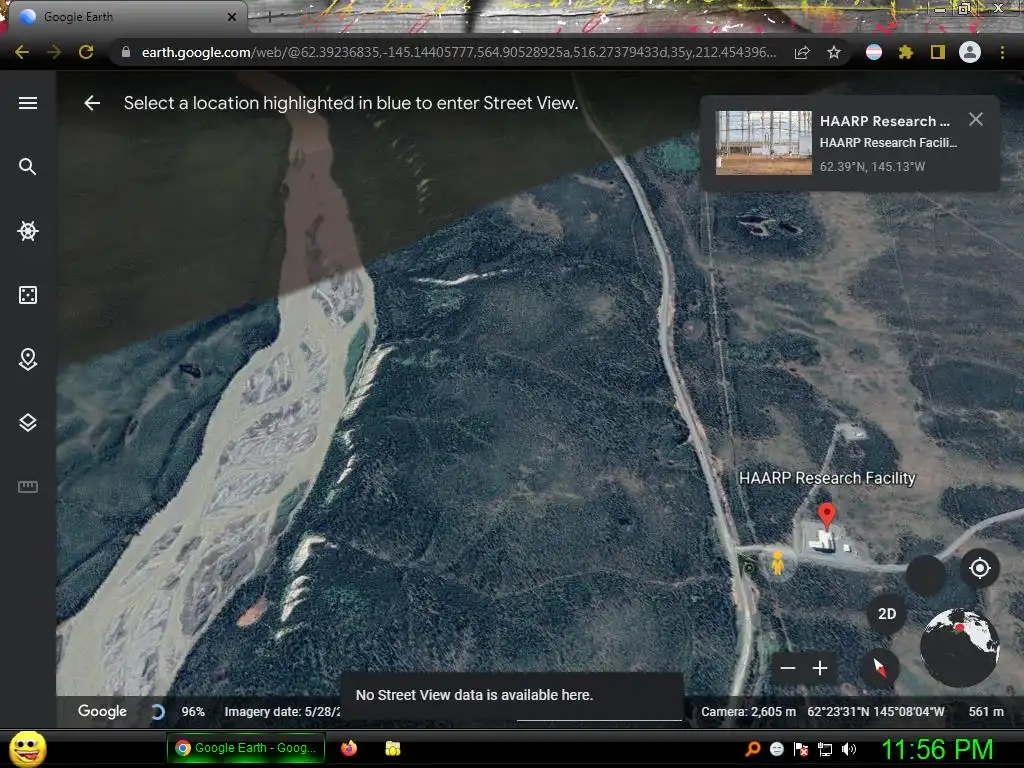Click the 561 m elevation readout

986,712
